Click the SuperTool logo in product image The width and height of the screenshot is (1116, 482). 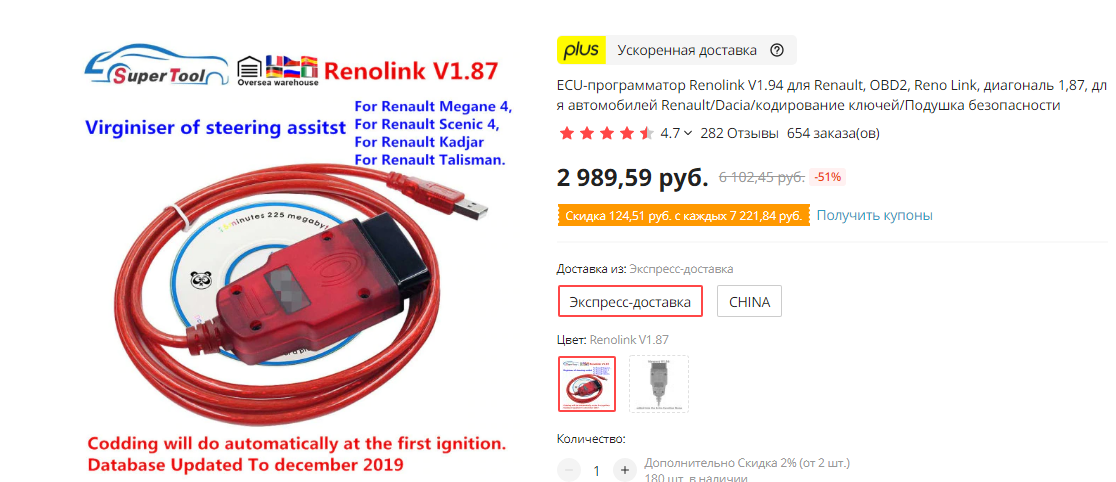pyautogui.click(x=155, y=66)
